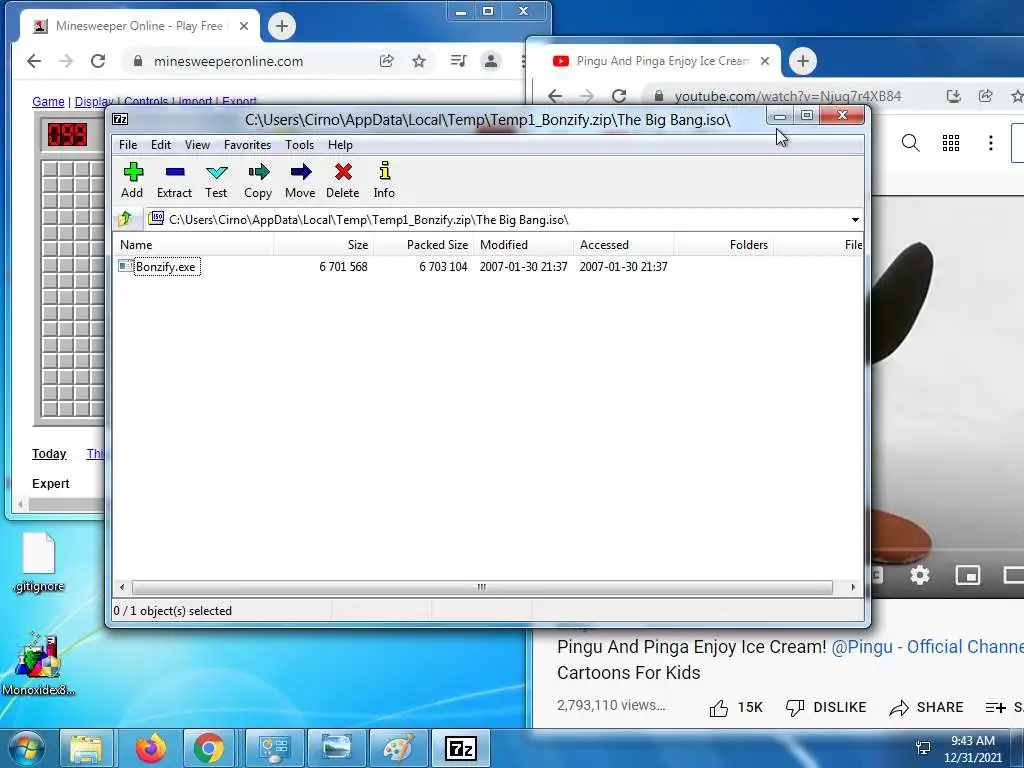Open Firefox from the taskbar
The height and width of the screenshot is (768, 1024).
pyautogui.click(x=151, y=748)
